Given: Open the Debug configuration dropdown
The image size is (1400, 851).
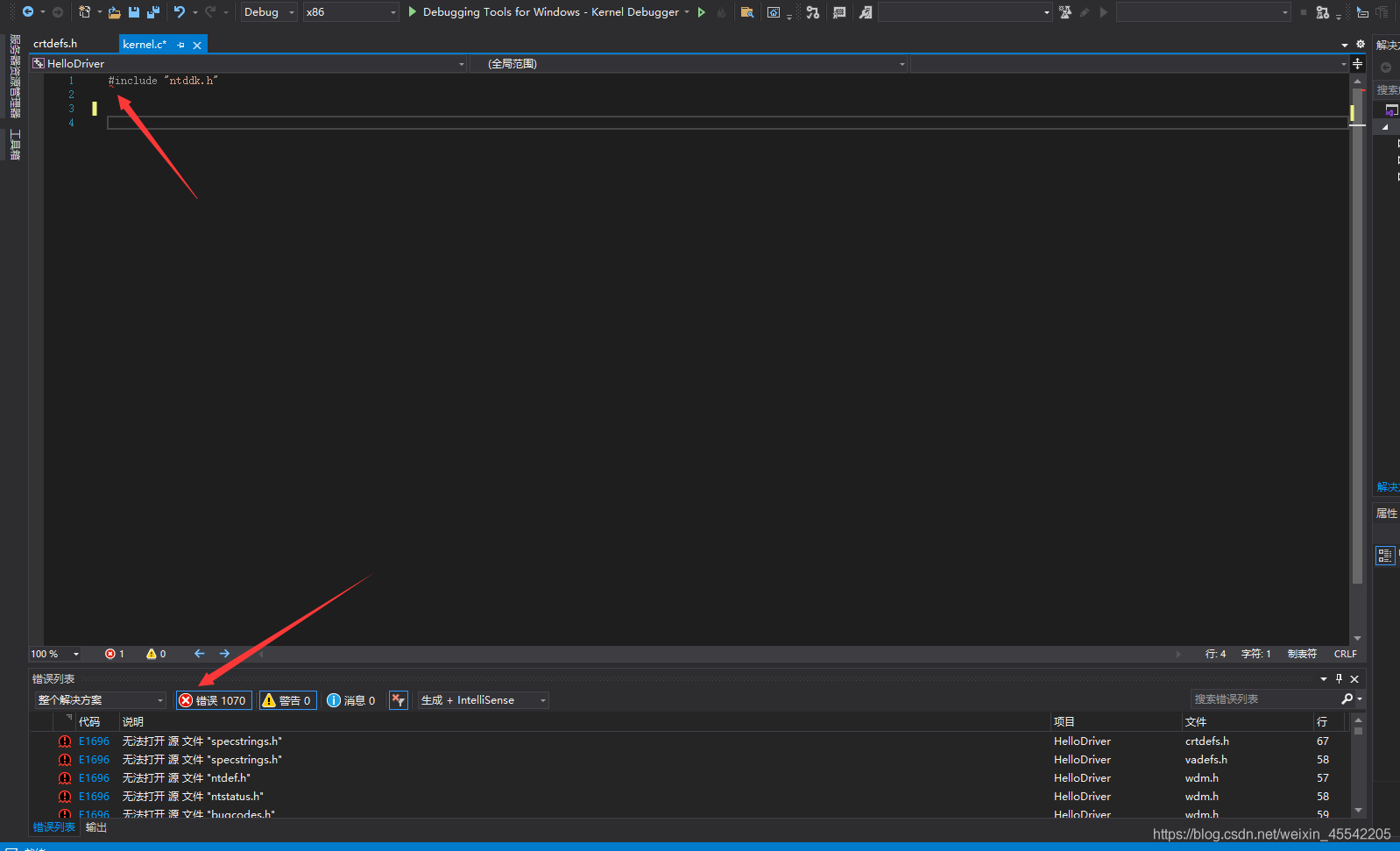Looking at the screenshot, I should (x=269, y=12).
